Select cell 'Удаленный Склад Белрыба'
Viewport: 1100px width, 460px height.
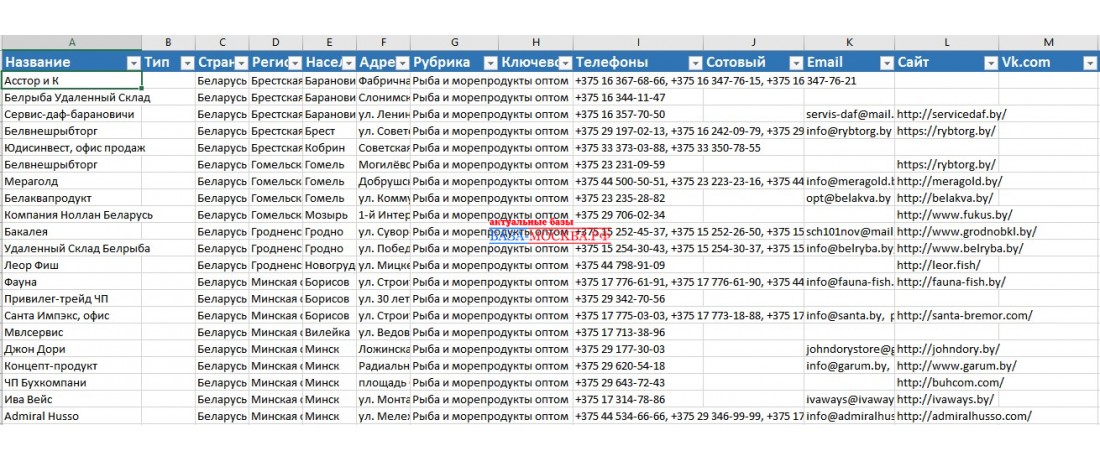72,248
